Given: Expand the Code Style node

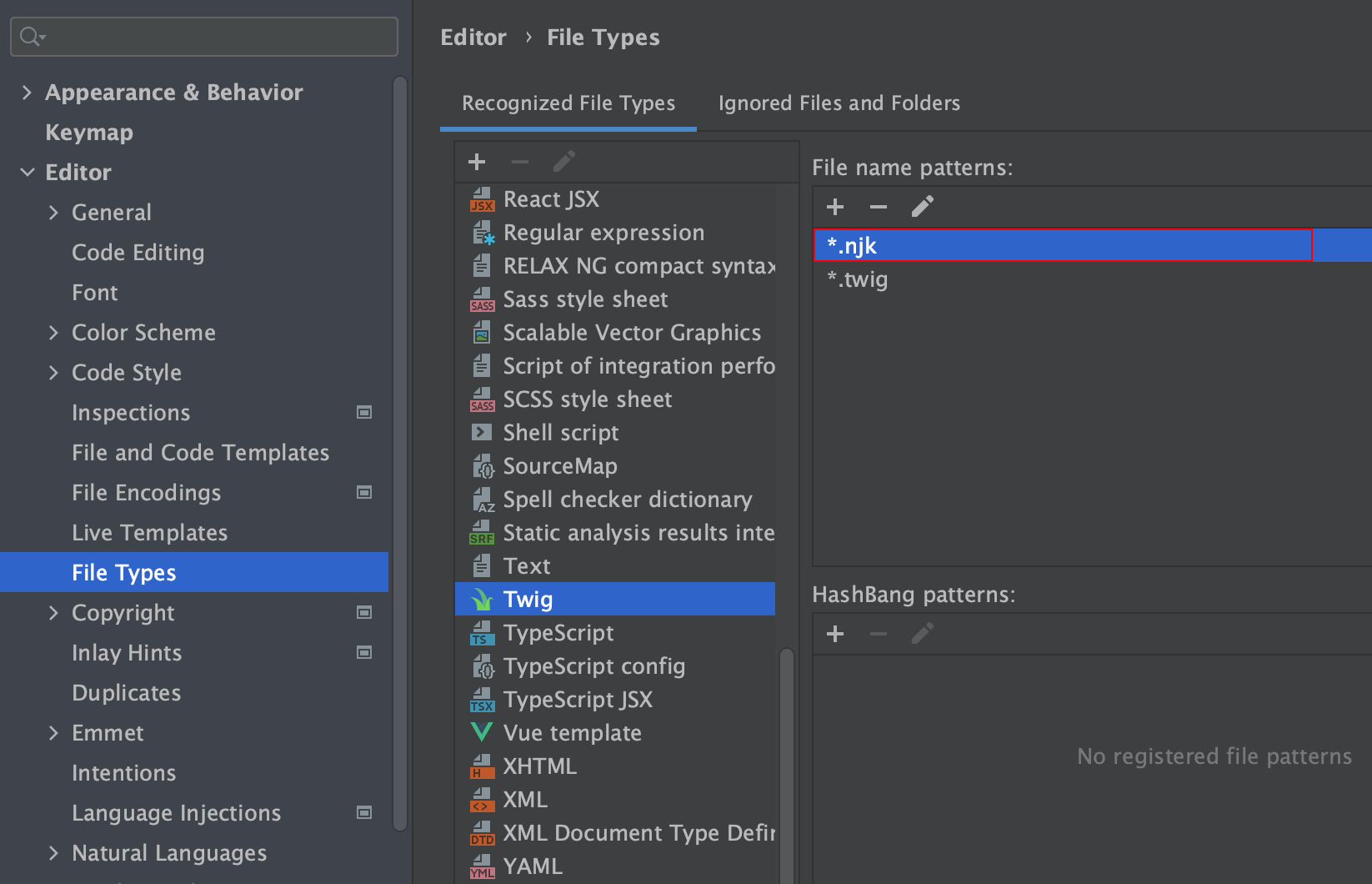Looking at the screenshot, I should point(53,372).
